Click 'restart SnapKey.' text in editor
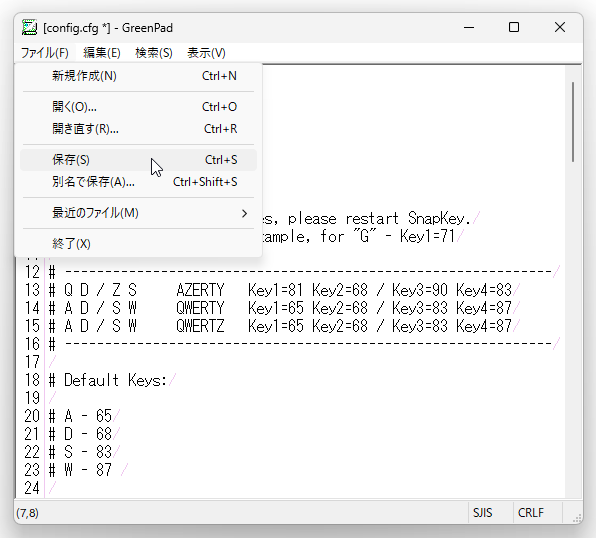The image size is (596, 538). point(408,219)
